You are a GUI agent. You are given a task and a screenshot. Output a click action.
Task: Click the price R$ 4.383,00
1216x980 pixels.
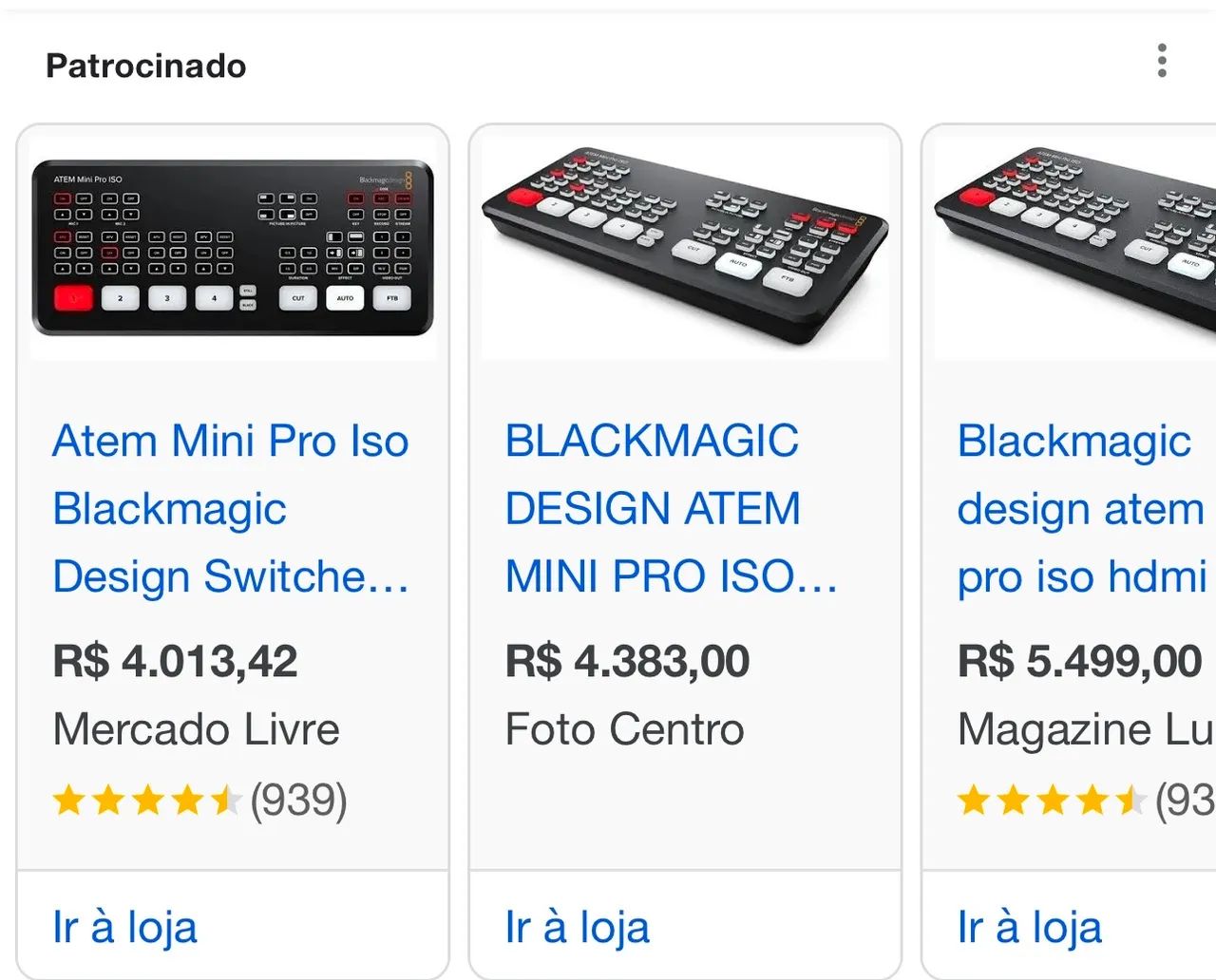point(627,661)
